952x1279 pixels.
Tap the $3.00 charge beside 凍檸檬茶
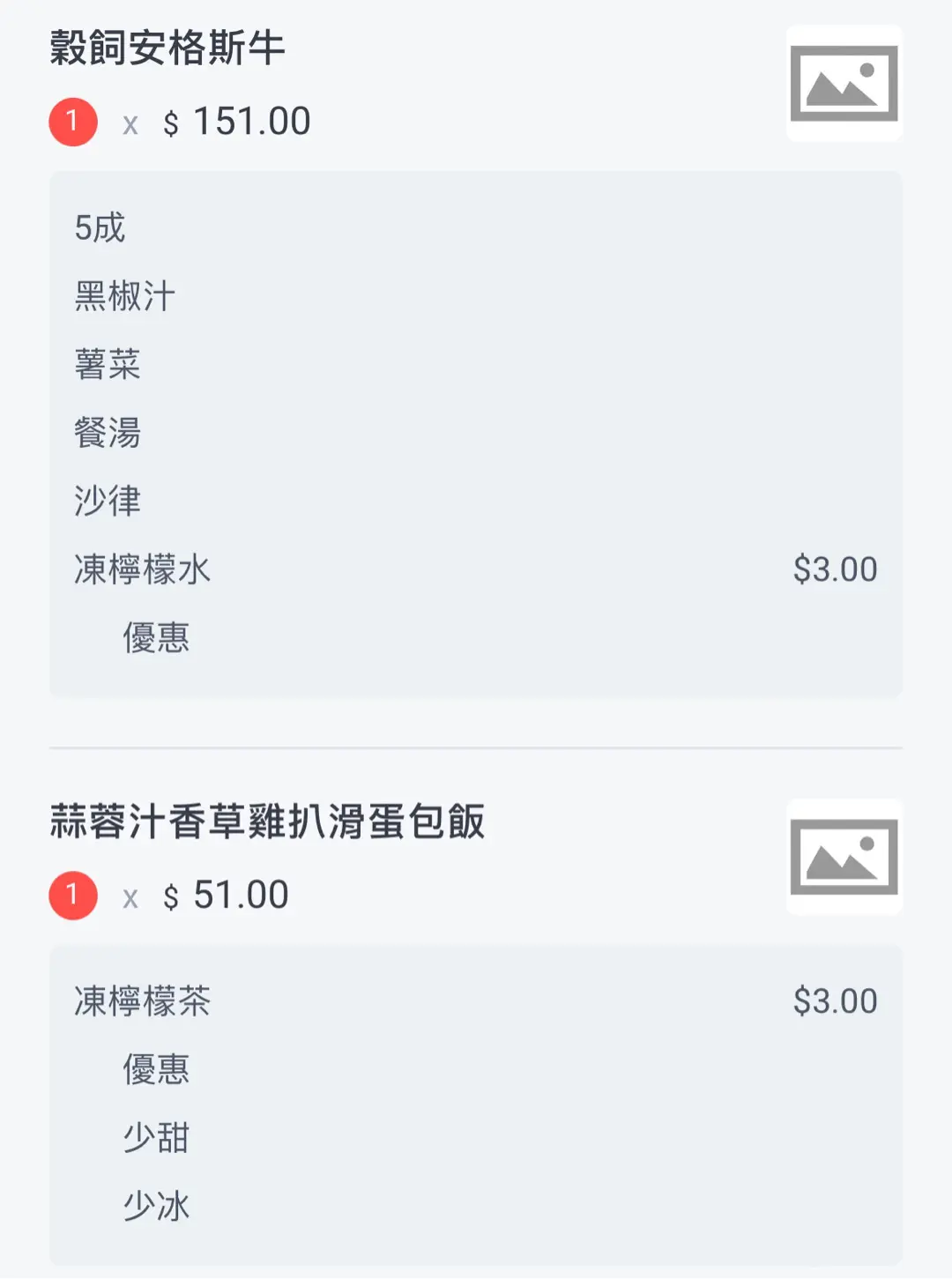coord(835,1001)
